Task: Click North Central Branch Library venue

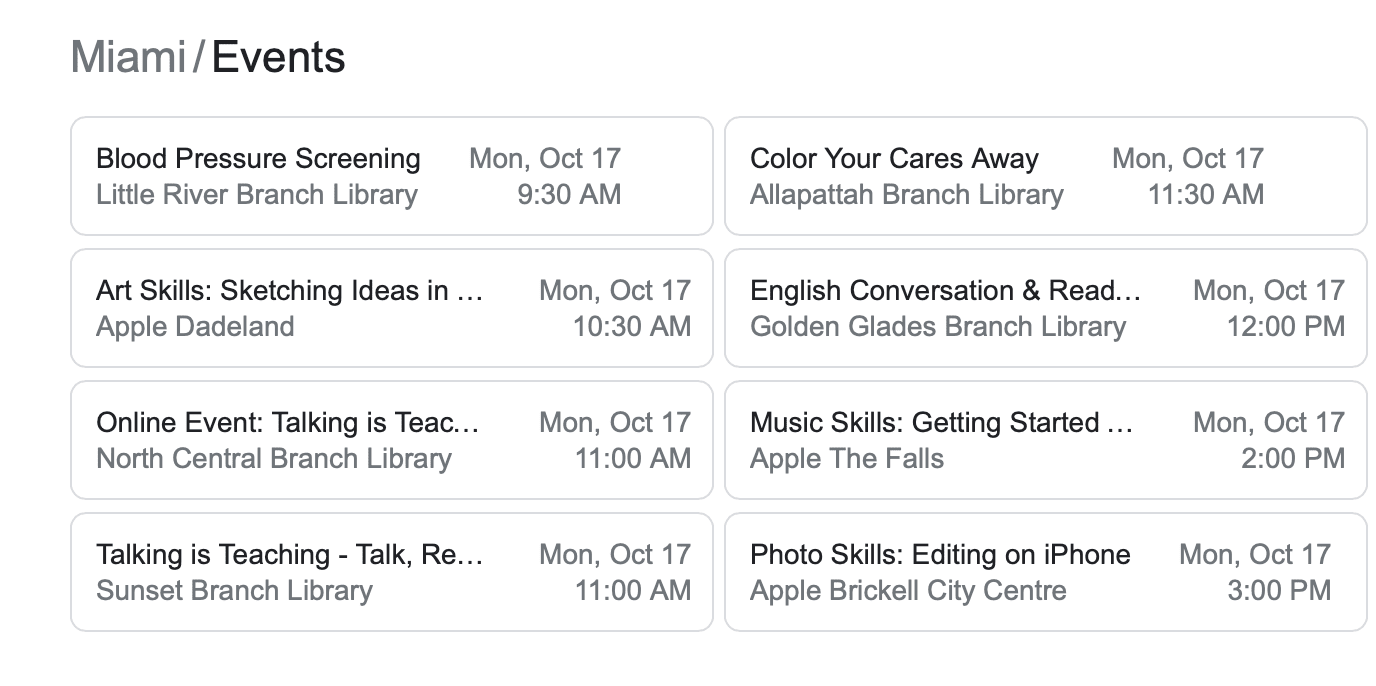Action: coord(274,458)
